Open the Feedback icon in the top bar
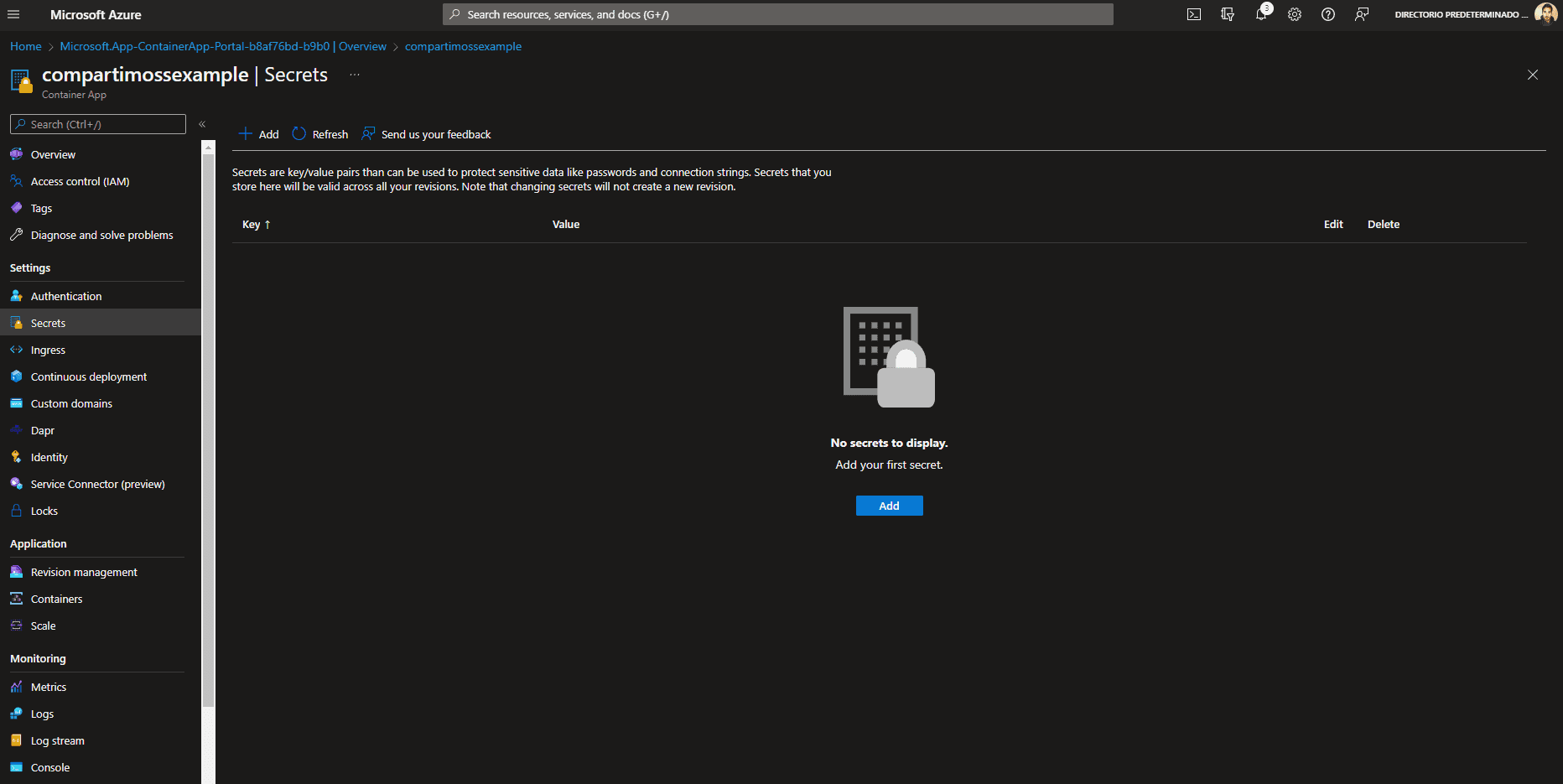 point(1362,14)
